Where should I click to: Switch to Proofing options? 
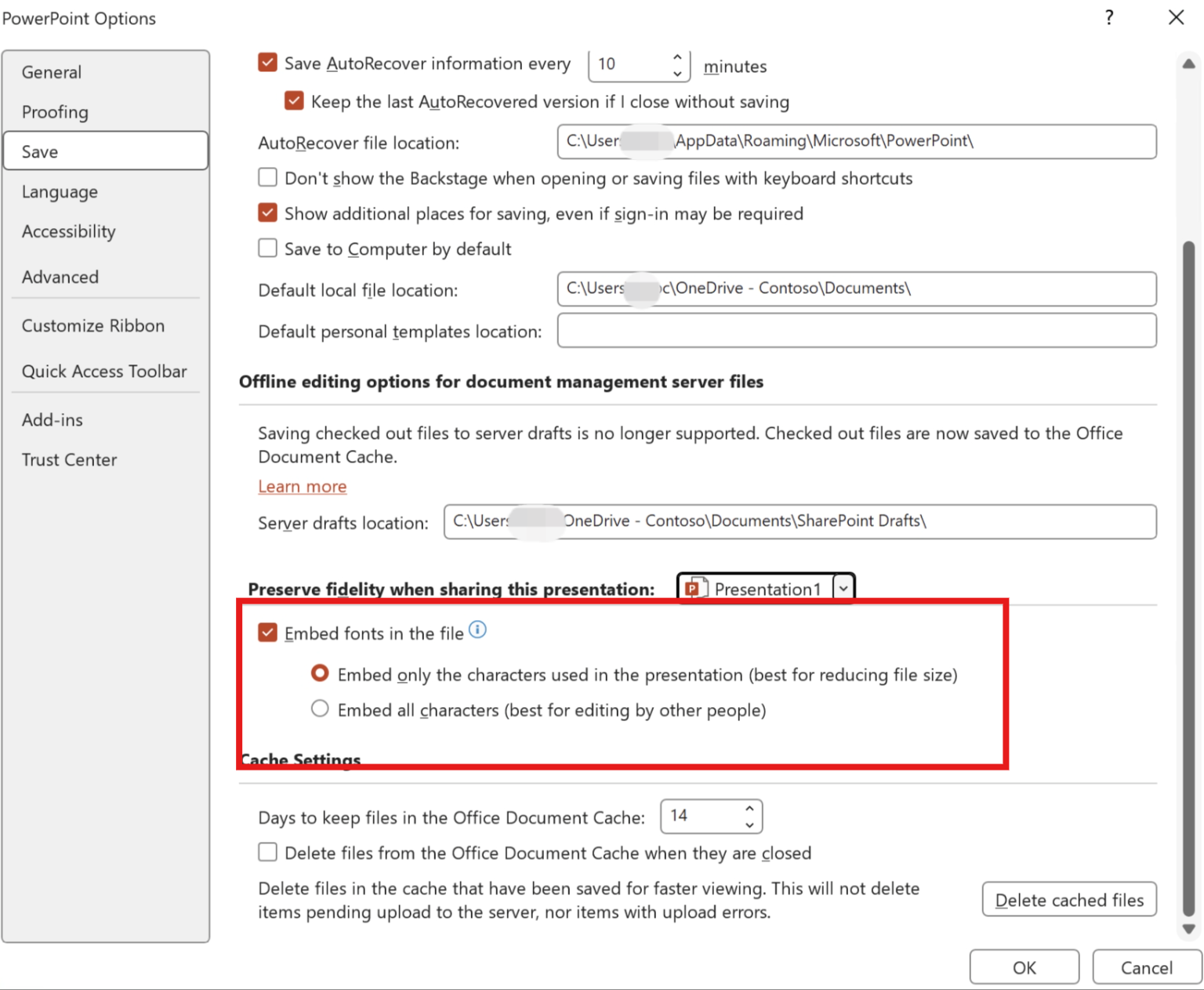click(106, 112)
